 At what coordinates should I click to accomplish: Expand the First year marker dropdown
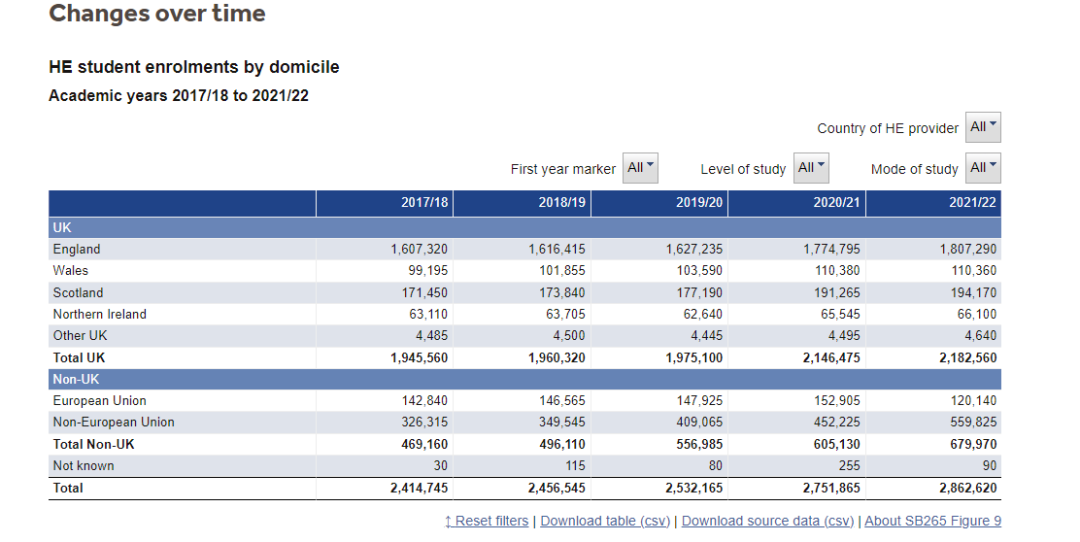[640, 168]
